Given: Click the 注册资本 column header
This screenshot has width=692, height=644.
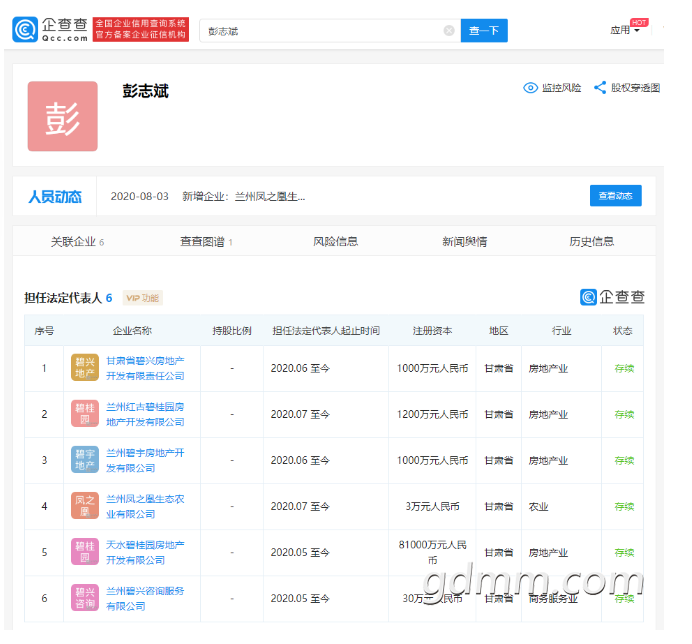Looking at the screenshot, I should click(x=432, y=331).
